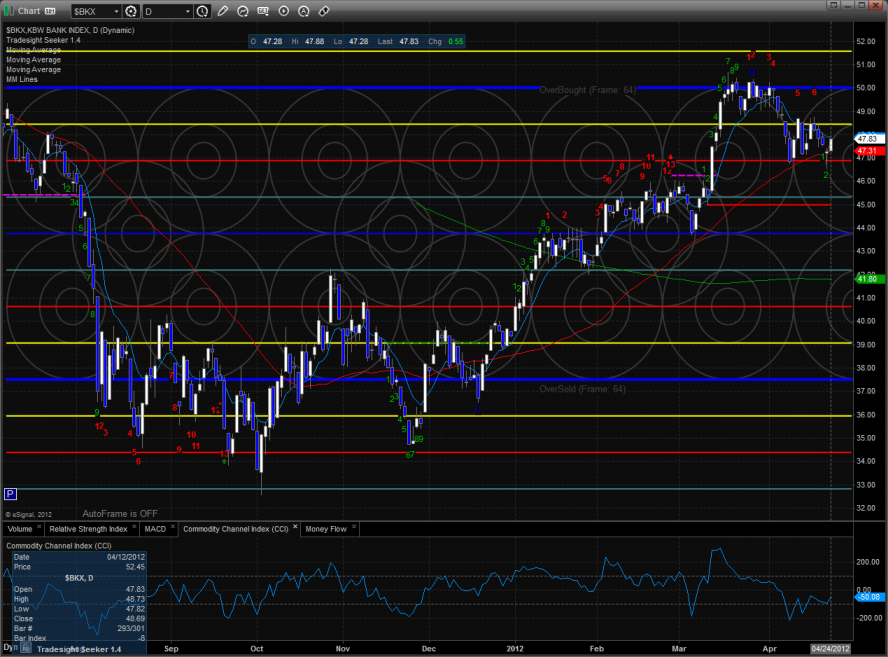Click the interval clock icon
Image resolution: width=888 pixels, height=657 pixels.
pos(204,11)
